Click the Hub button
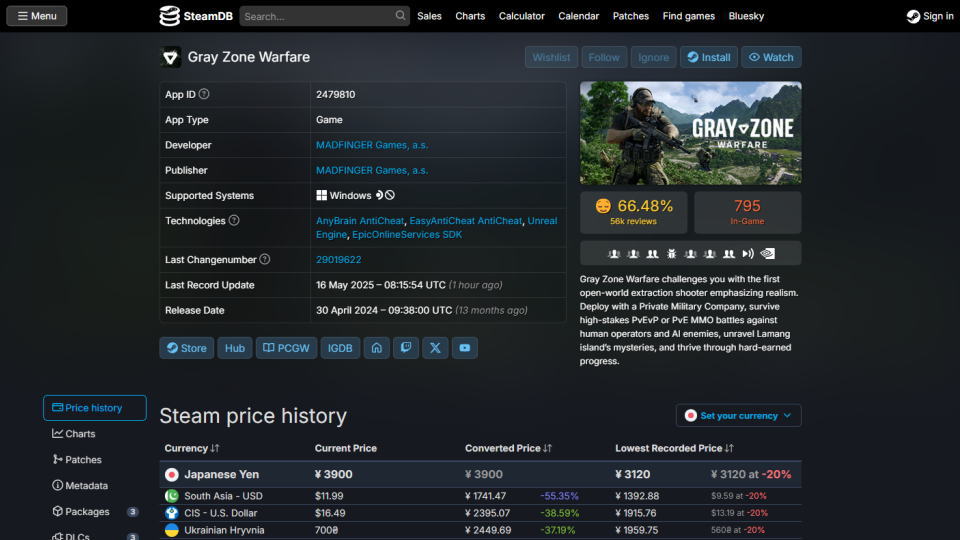 [x=234, y=348]
